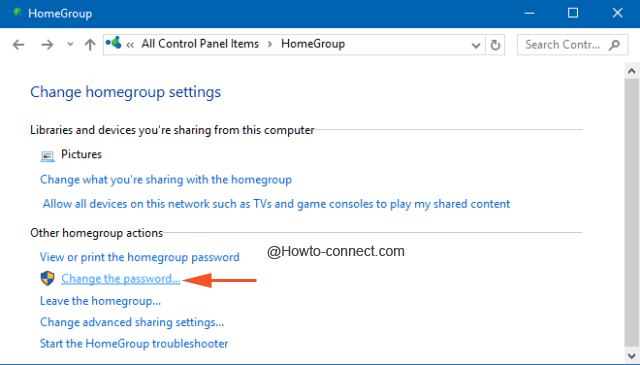
Task: Expand the breadcrumb arrow after All Control Panel Items
Action: (270, 44)
